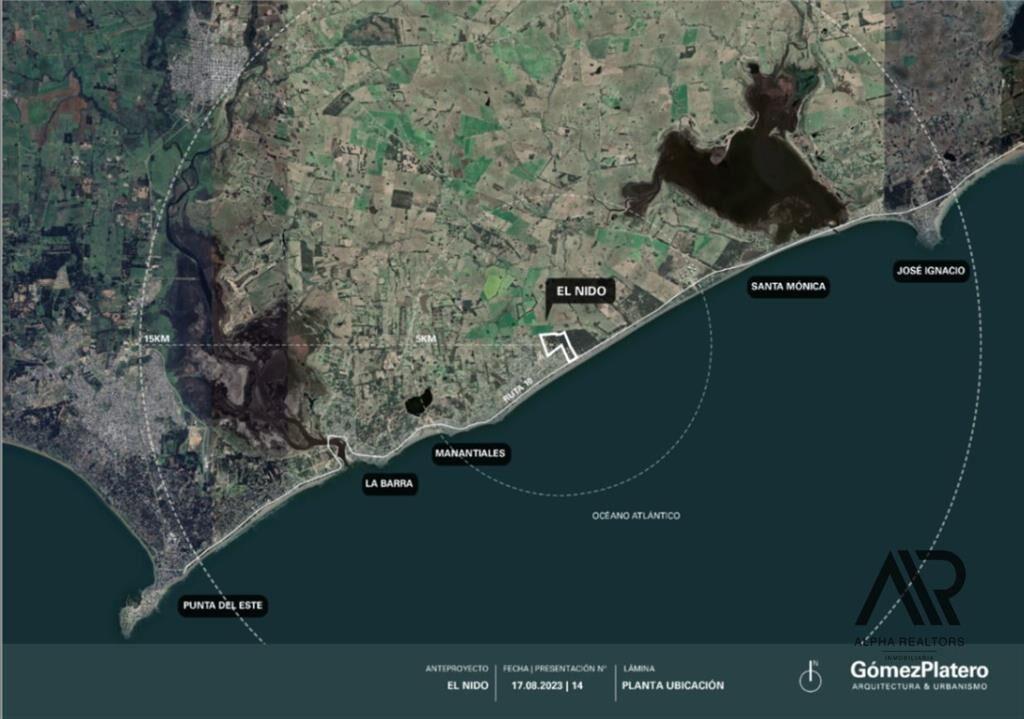Click the LA BARRA map label
Viewport: 1024px width, 719px height.
pyautogui.click(x=389, y=484)
